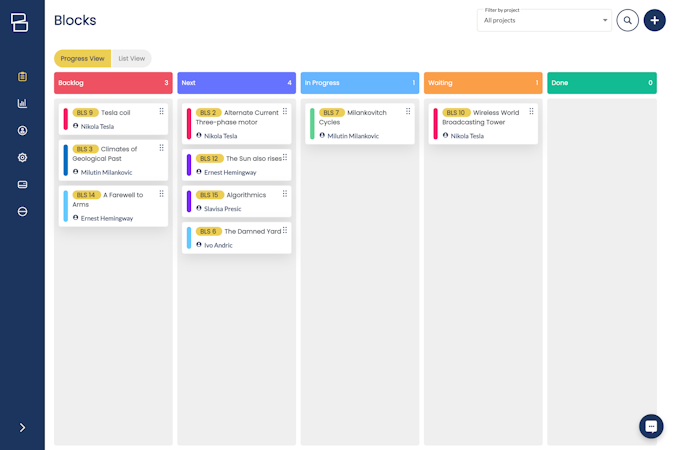Click the search magnifier button
Screen dimensions: 675x450
628,20
